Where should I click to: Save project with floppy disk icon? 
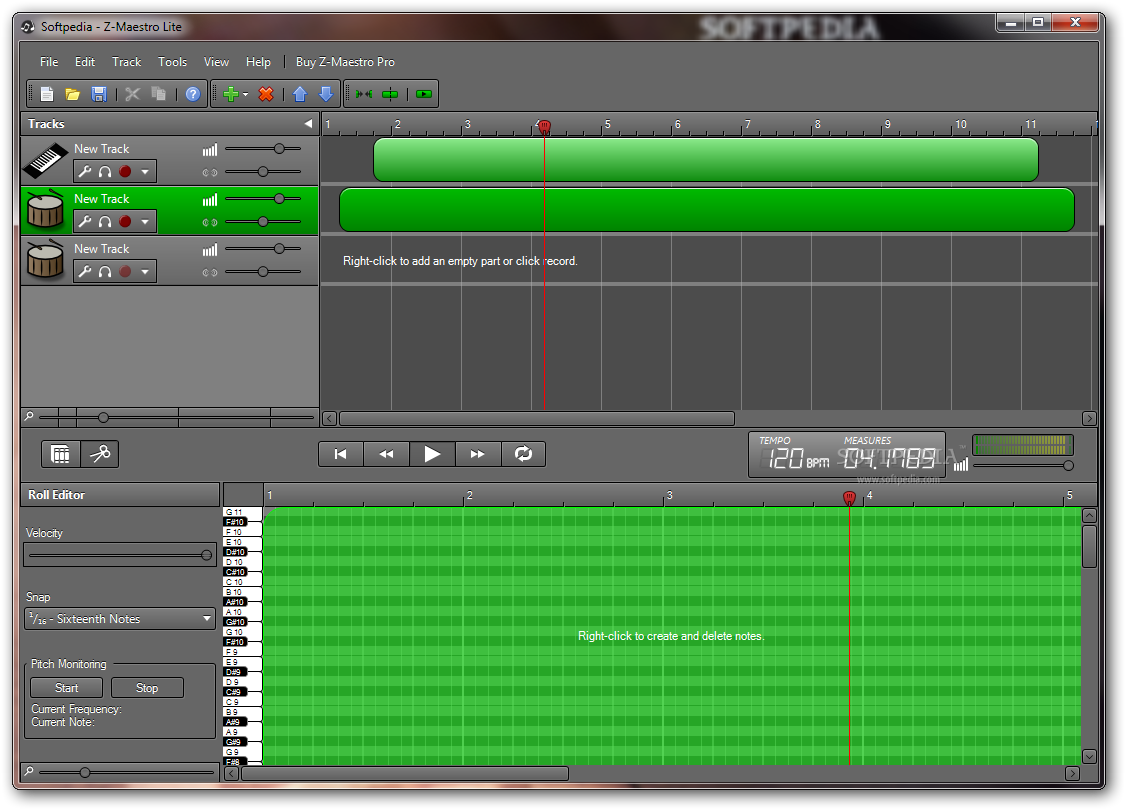point(99,94)
